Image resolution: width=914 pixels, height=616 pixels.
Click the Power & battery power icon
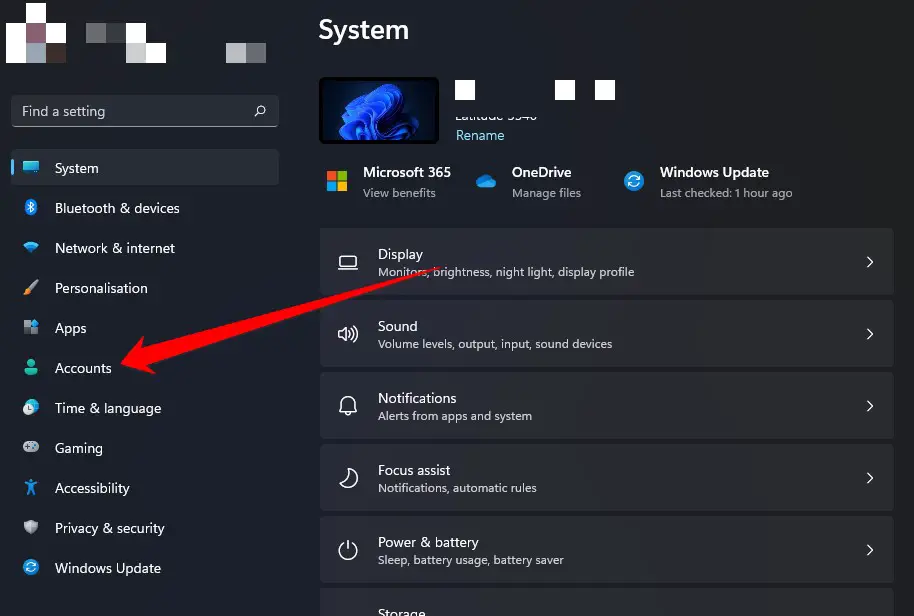pos(348,550)
